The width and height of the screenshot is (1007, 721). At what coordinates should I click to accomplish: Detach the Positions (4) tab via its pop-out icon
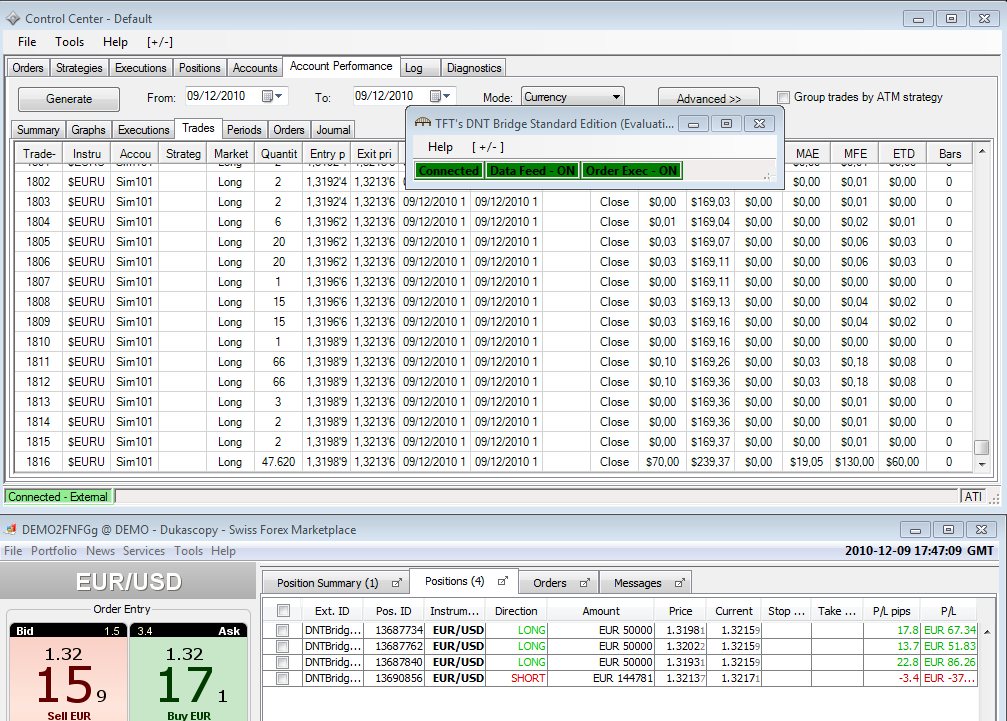503,581
